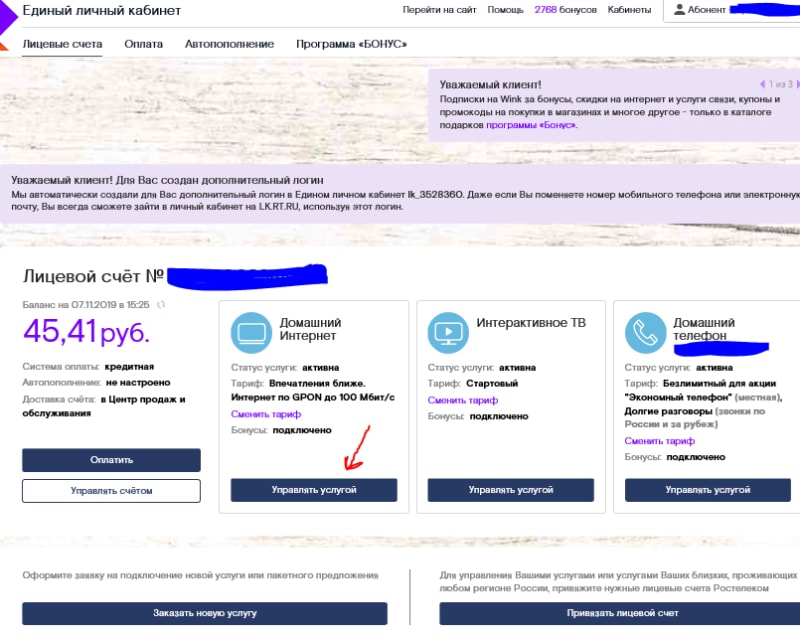Click the Впечатления ближе tariff name
800x640 pixels.
[x=317, y=383]
